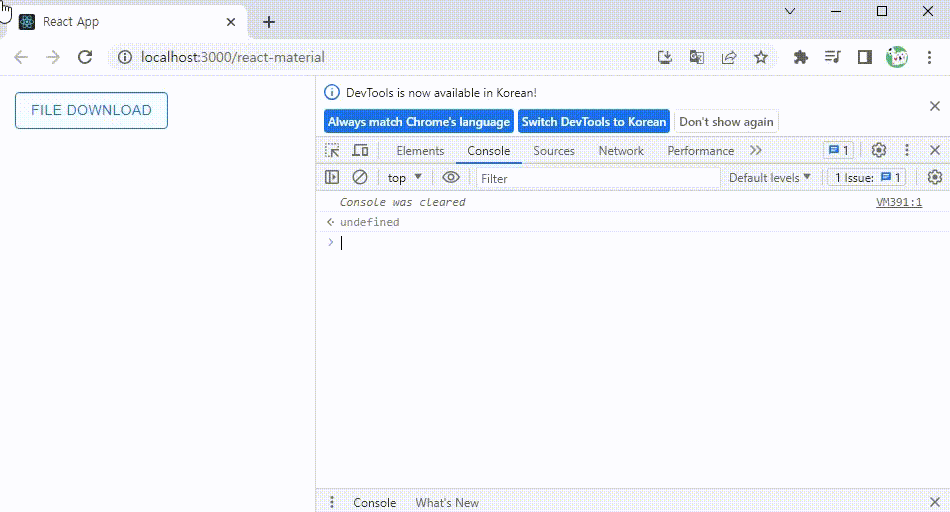Open the Chrome profile avatar

coord(897,57)
